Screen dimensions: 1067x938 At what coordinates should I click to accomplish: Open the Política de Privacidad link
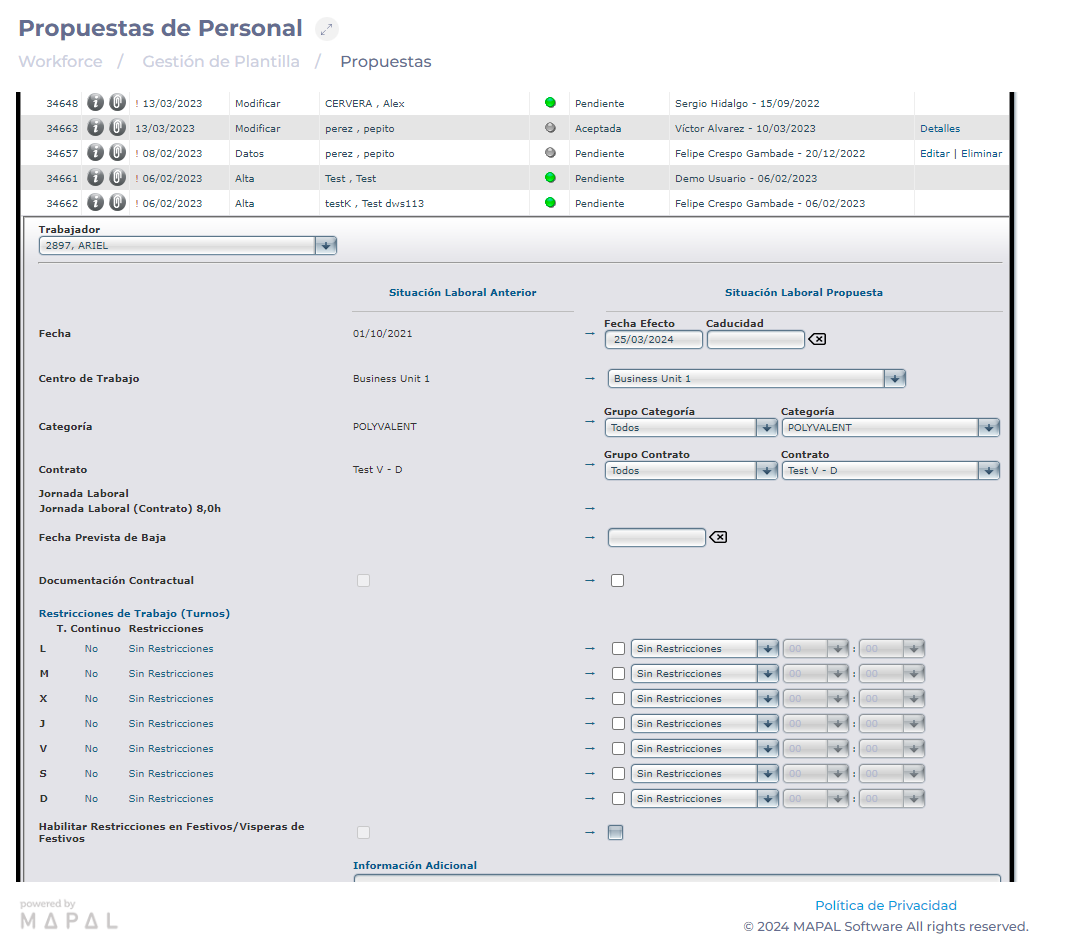click(885, 906)
